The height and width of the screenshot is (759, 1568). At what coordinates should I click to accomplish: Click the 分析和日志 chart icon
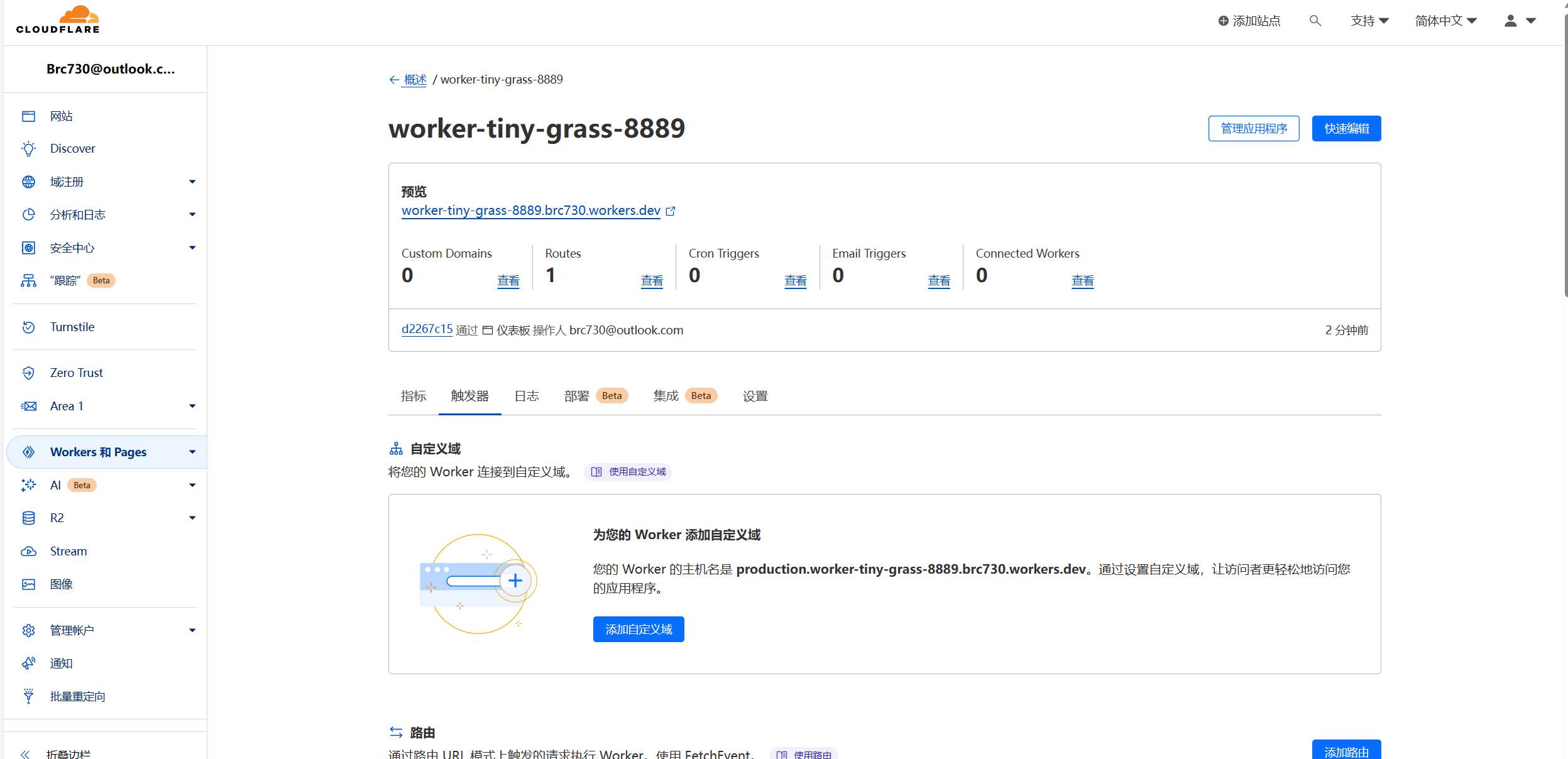(28, 215)
